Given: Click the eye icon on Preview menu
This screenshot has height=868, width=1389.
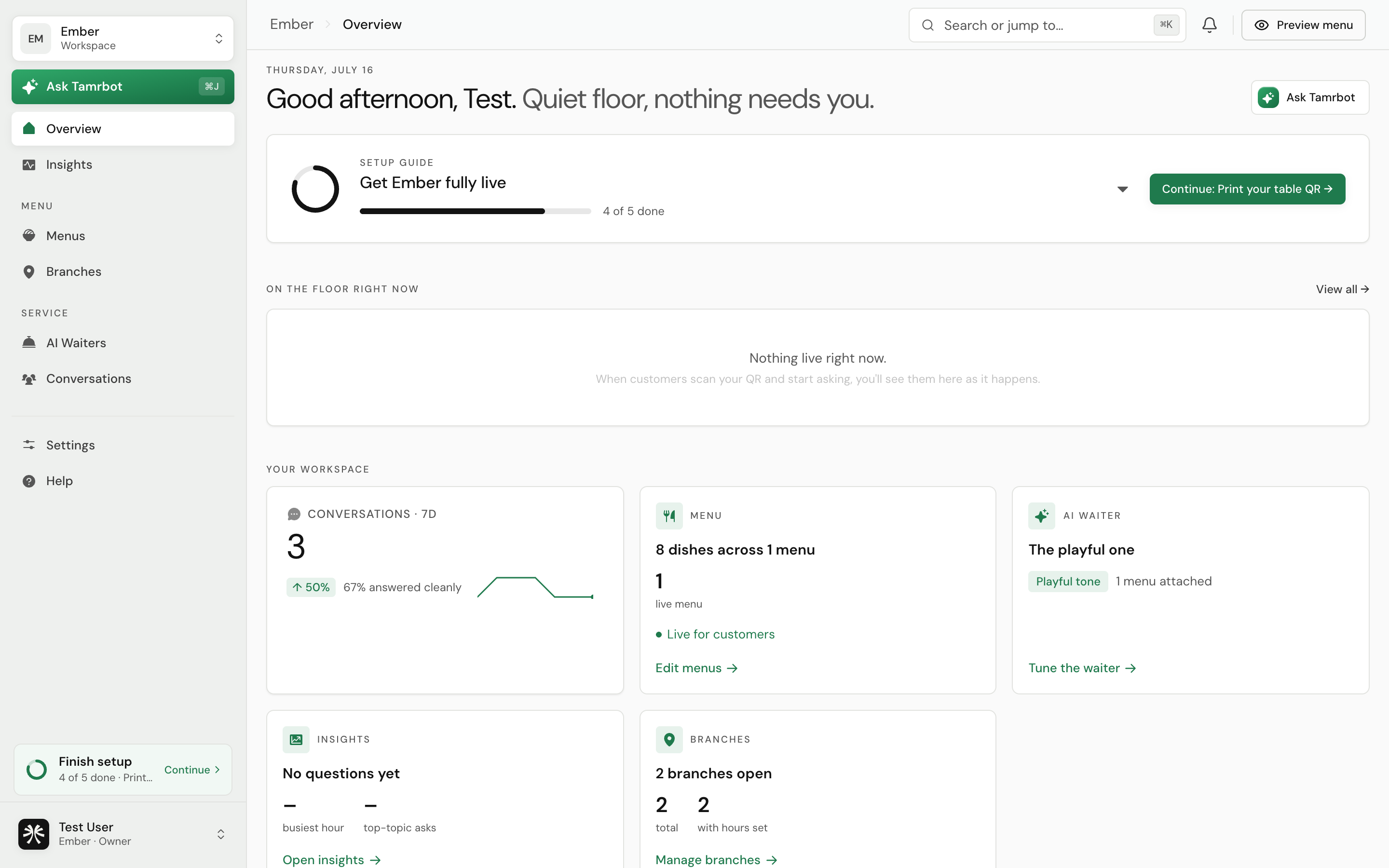Looking at the screenshot, I should coord(1261,25).
